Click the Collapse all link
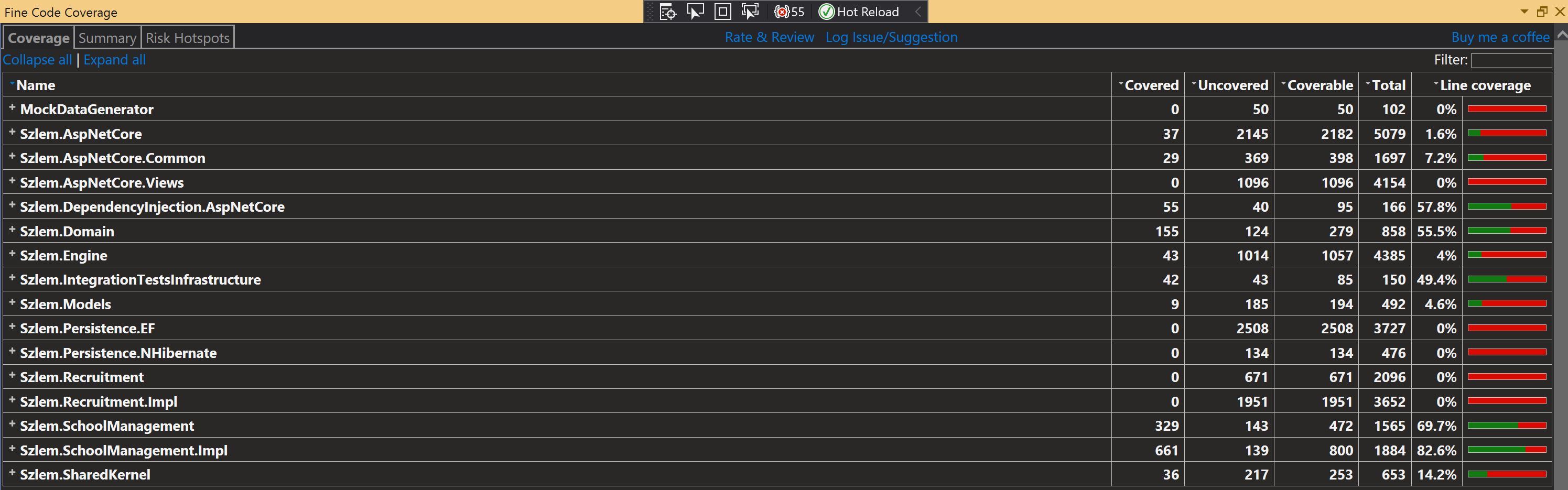Viewport: 1568px width, 490px height. tap(37, 60)
